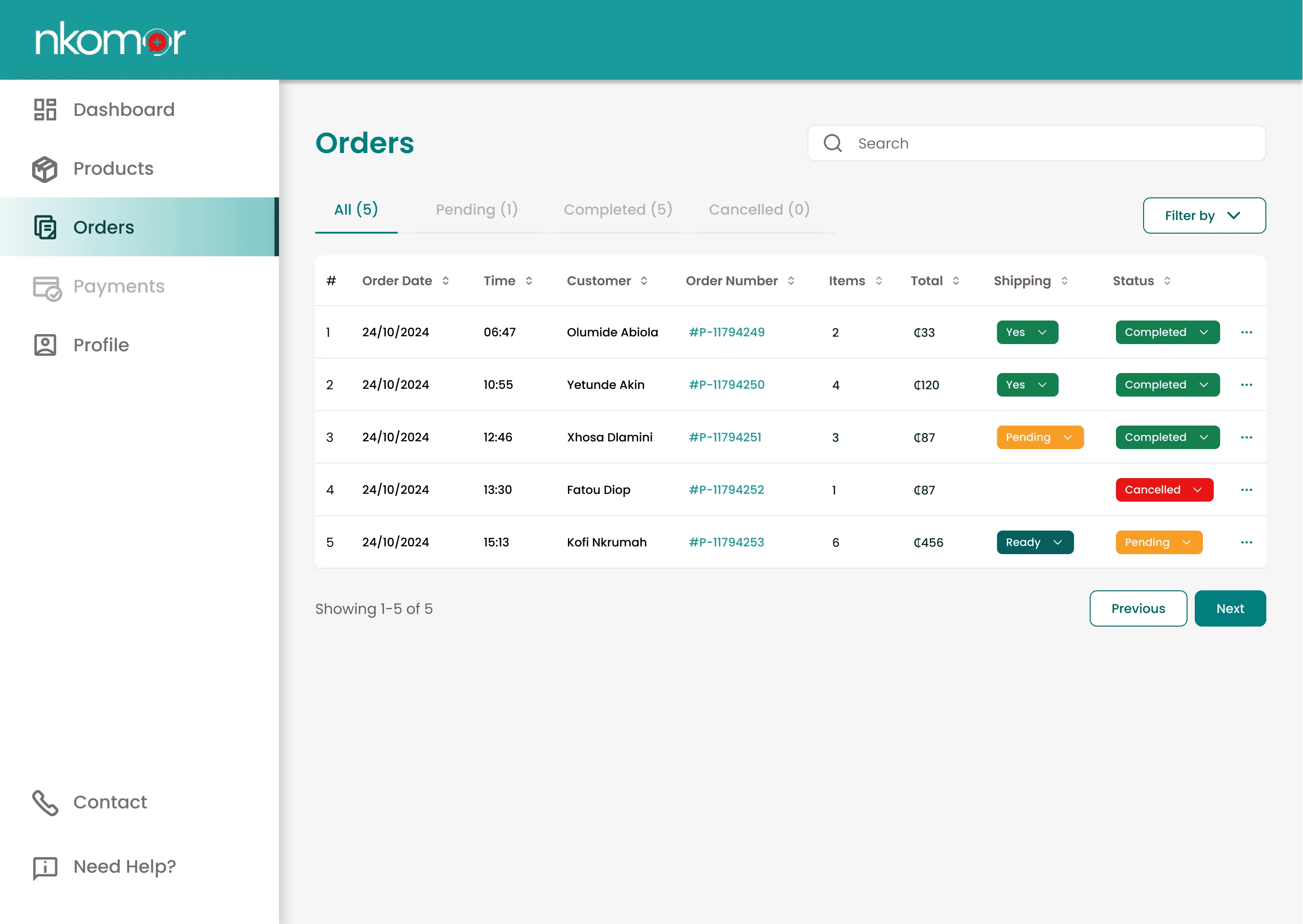Change Completed status of order #P-11794251
The width and height of the screenshot is (1303, 924).
click(x=1168, y=437)
